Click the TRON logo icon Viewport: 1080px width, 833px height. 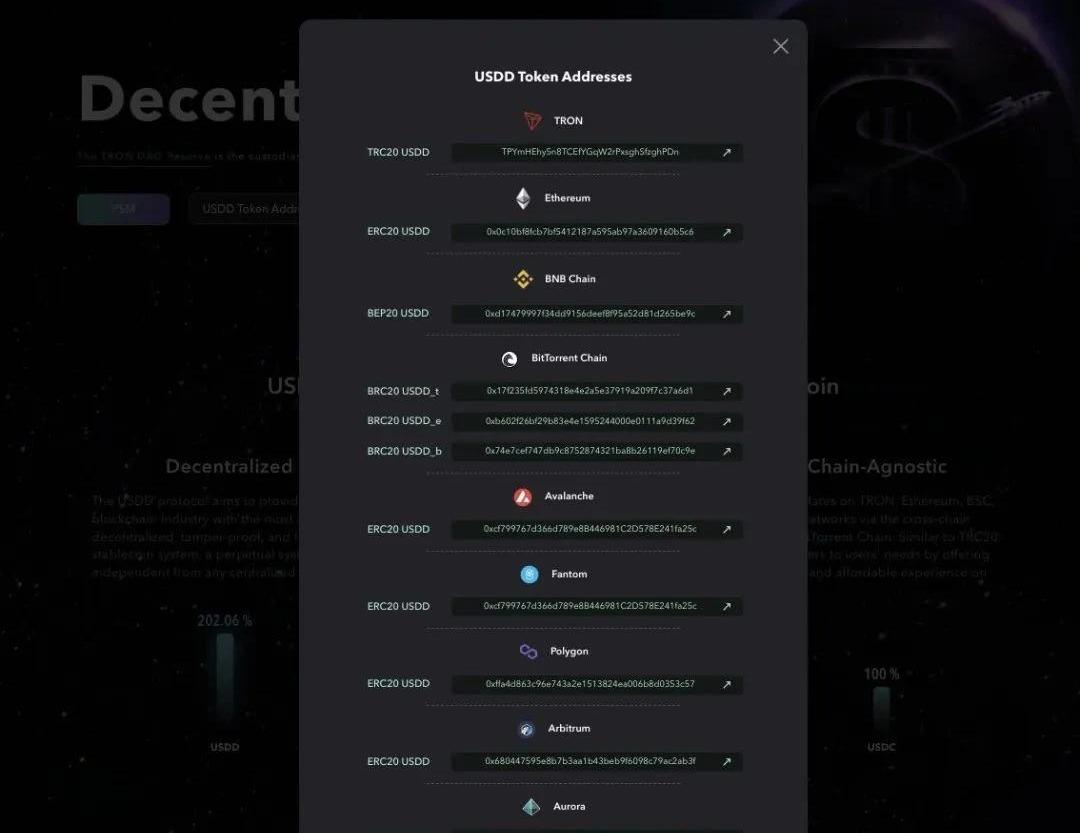[x=532, y=121]
